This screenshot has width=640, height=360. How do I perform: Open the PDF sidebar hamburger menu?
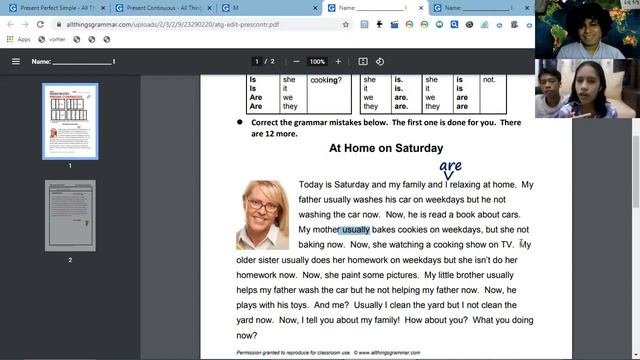click(x=16, y=62)
